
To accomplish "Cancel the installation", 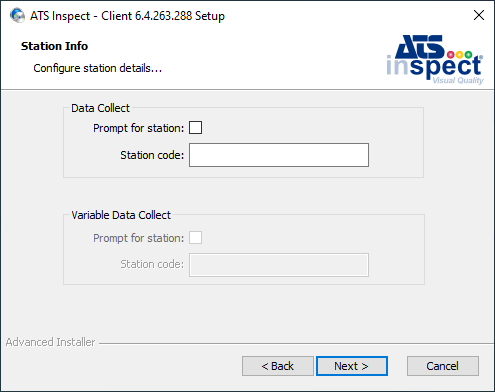I will click(443, 366).
